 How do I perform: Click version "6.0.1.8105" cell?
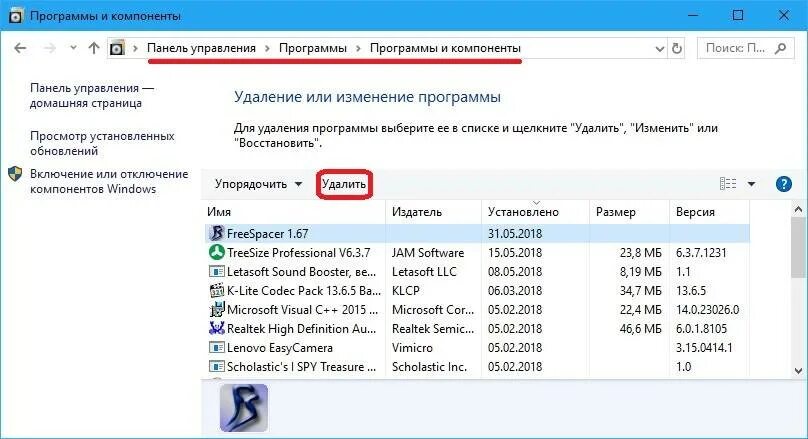tap(701, 329)
